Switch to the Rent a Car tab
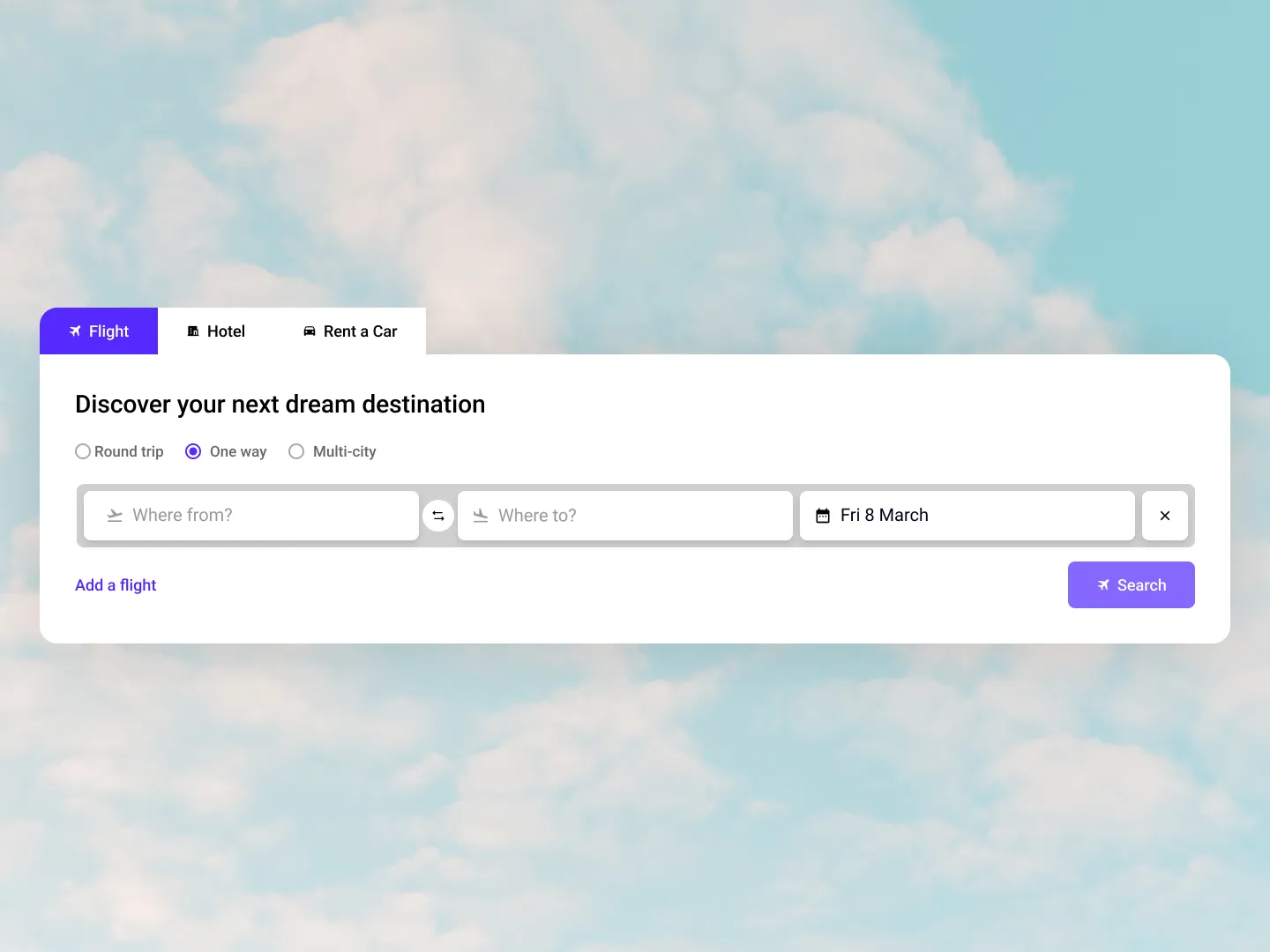 (x=350, y=331)
